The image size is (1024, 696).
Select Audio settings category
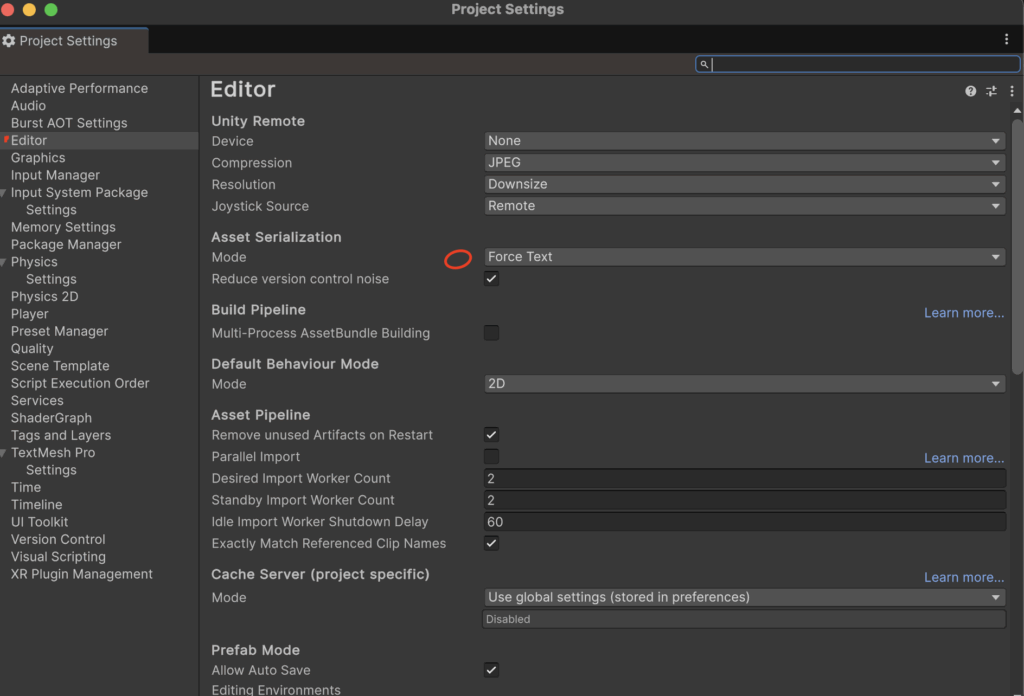click(28, 106)
